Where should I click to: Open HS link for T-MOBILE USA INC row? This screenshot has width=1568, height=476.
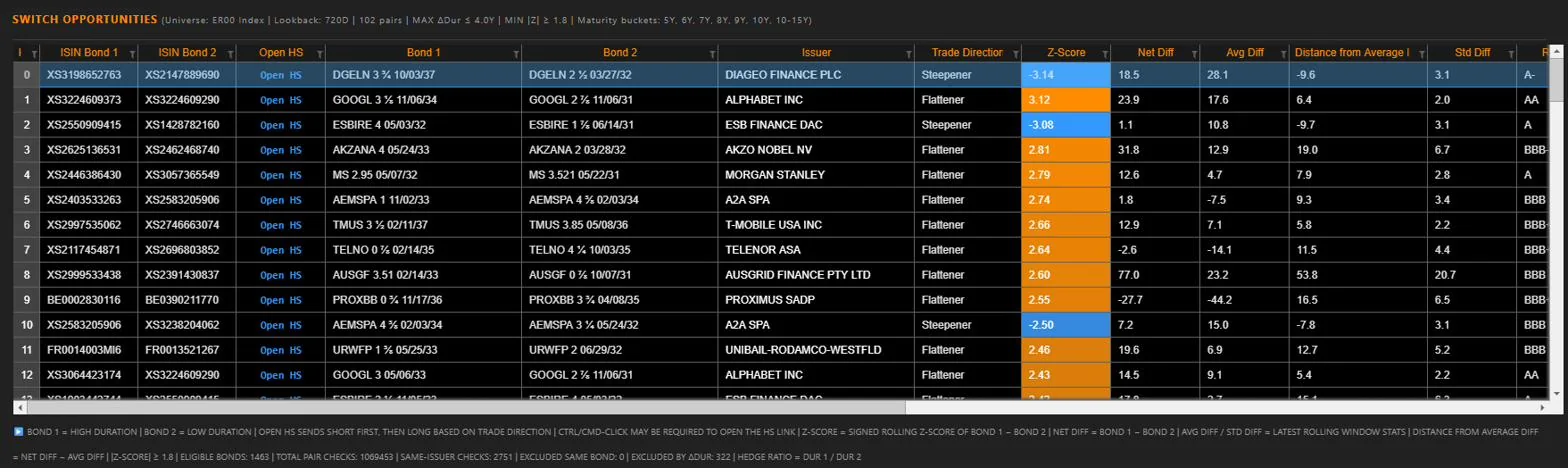click(280, 225)
